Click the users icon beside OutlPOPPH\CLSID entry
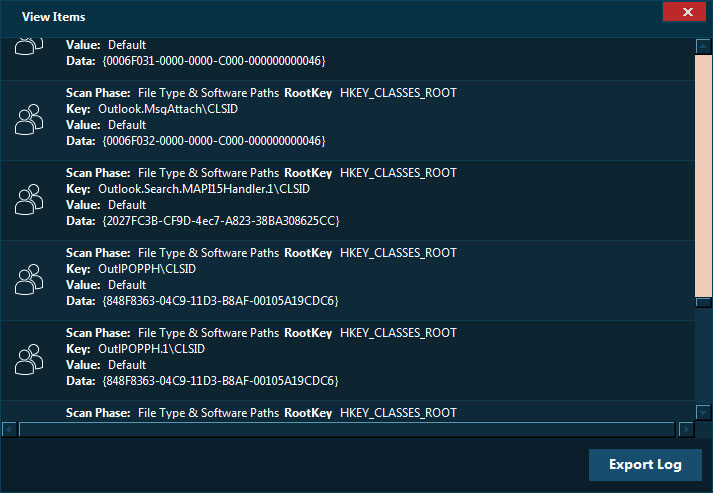Viewport: 713px width, 493px height. tap(29, 280)
